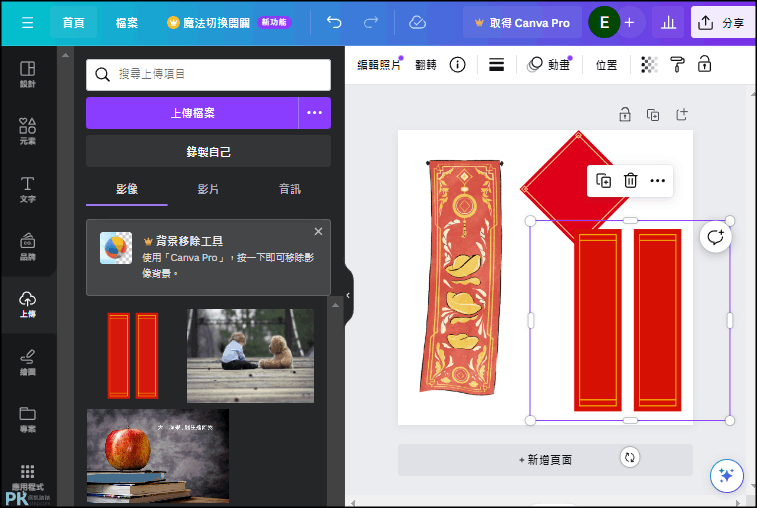The width and height of the screenshot is (757, 508).
Task: Add page icon above canvas
Action: coord(681,114)
